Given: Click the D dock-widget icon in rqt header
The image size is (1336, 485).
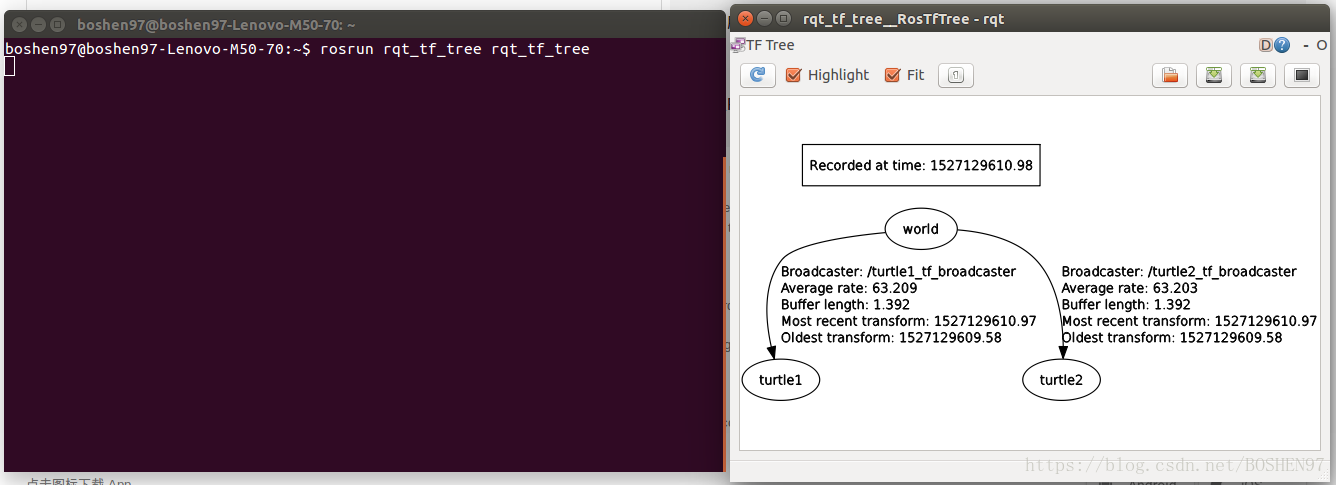Looking at the screenshot, I should (1265, 45).
